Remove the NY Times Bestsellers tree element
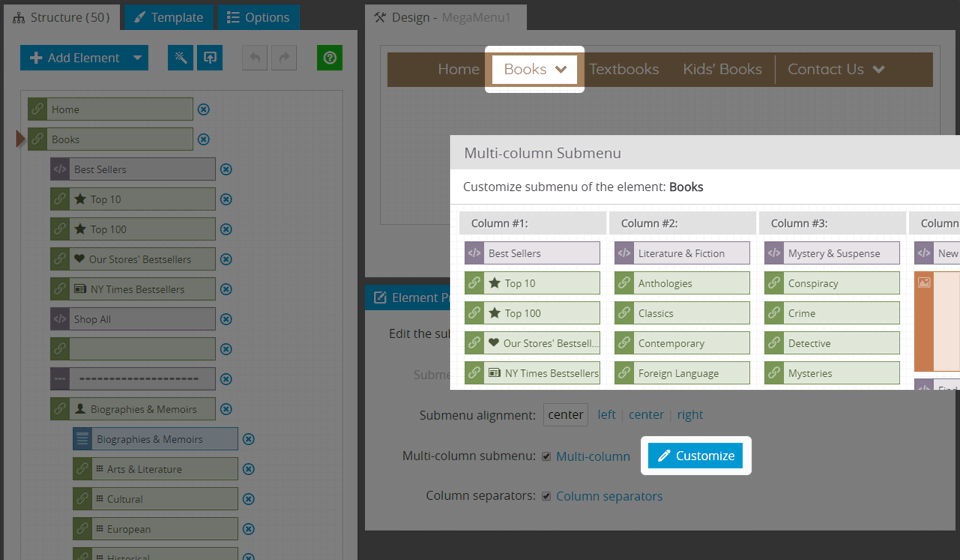The image size is (960, 560). [x=226, y=290]
